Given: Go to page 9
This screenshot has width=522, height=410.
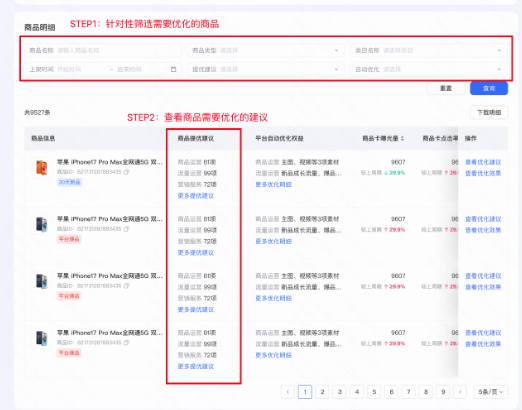Looking at the screenshot, I should click(443, 392).
